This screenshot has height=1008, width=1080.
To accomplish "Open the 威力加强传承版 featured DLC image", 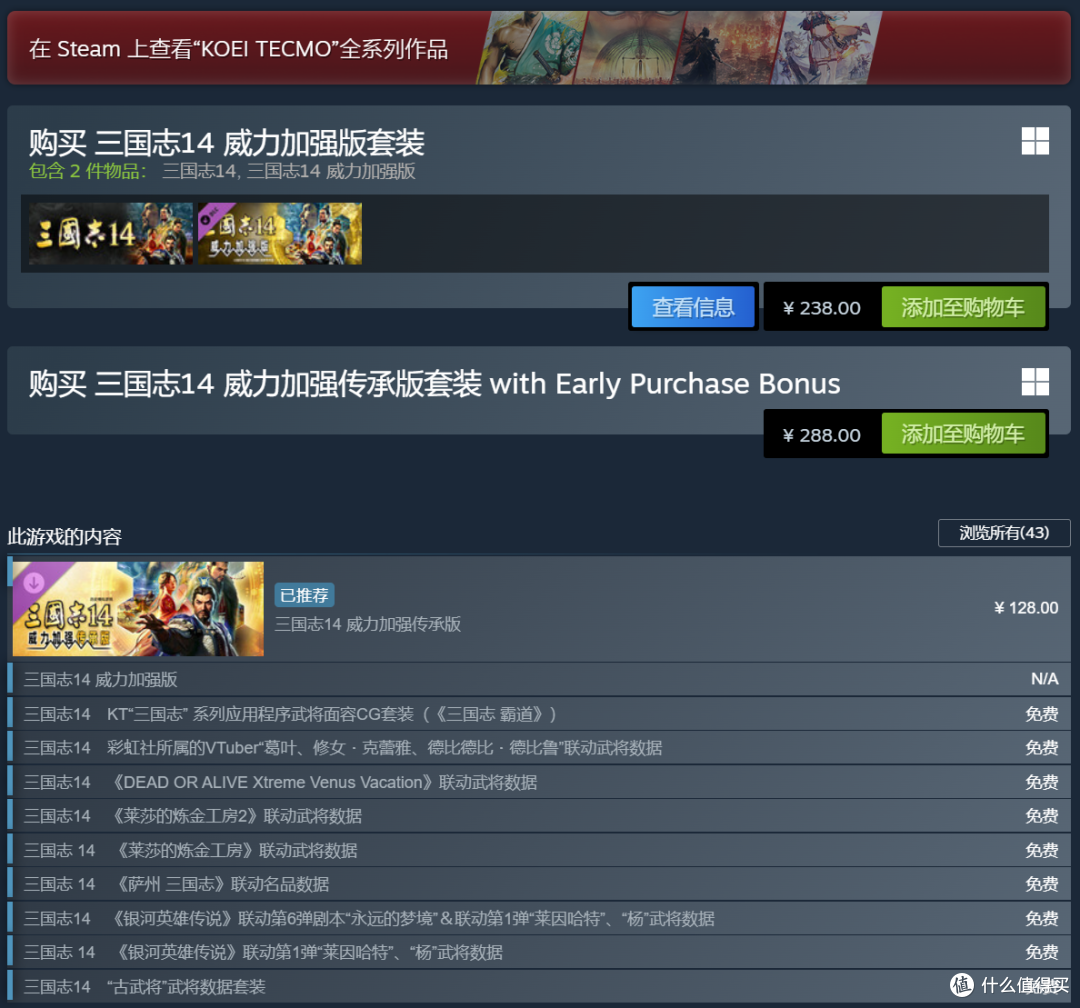I will (138, 608).
